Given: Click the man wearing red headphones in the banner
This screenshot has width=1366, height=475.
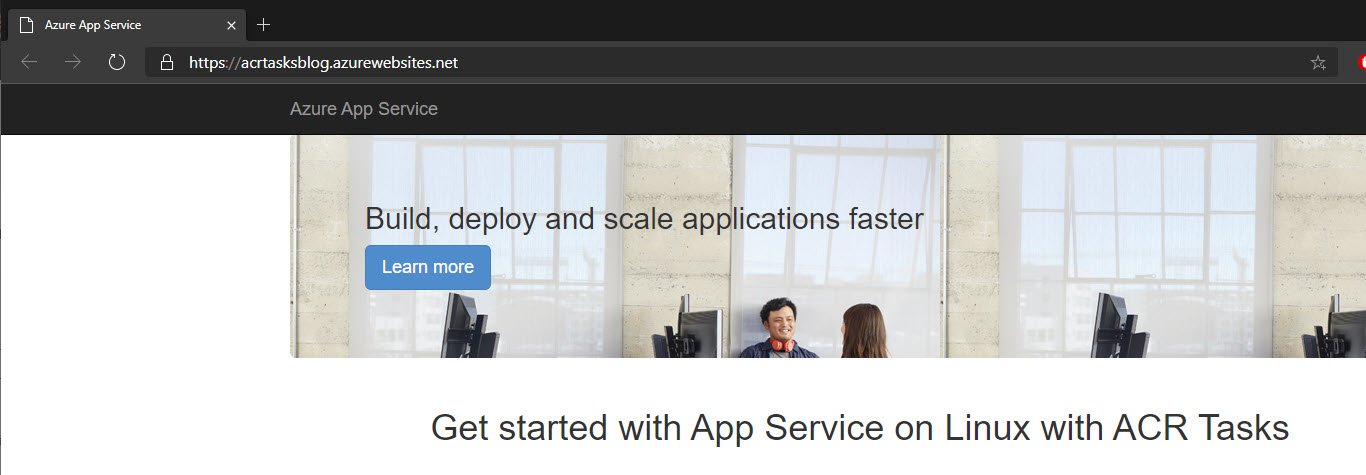Looking at the screenshot, I should click(x=778, y=328).
